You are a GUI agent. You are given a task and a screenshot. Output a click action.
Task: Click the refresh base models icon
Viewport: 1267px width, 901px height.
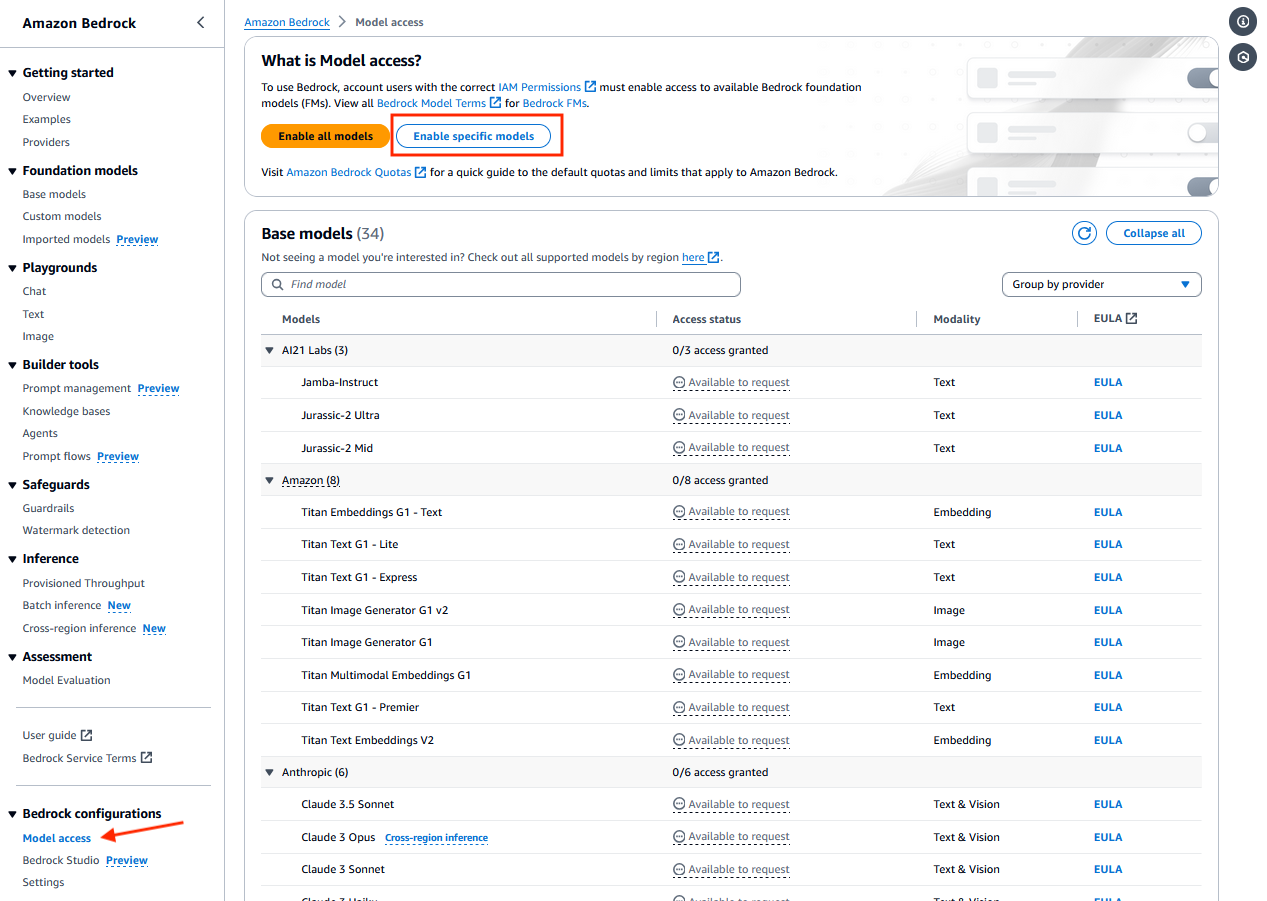(x=1084, y=233)
